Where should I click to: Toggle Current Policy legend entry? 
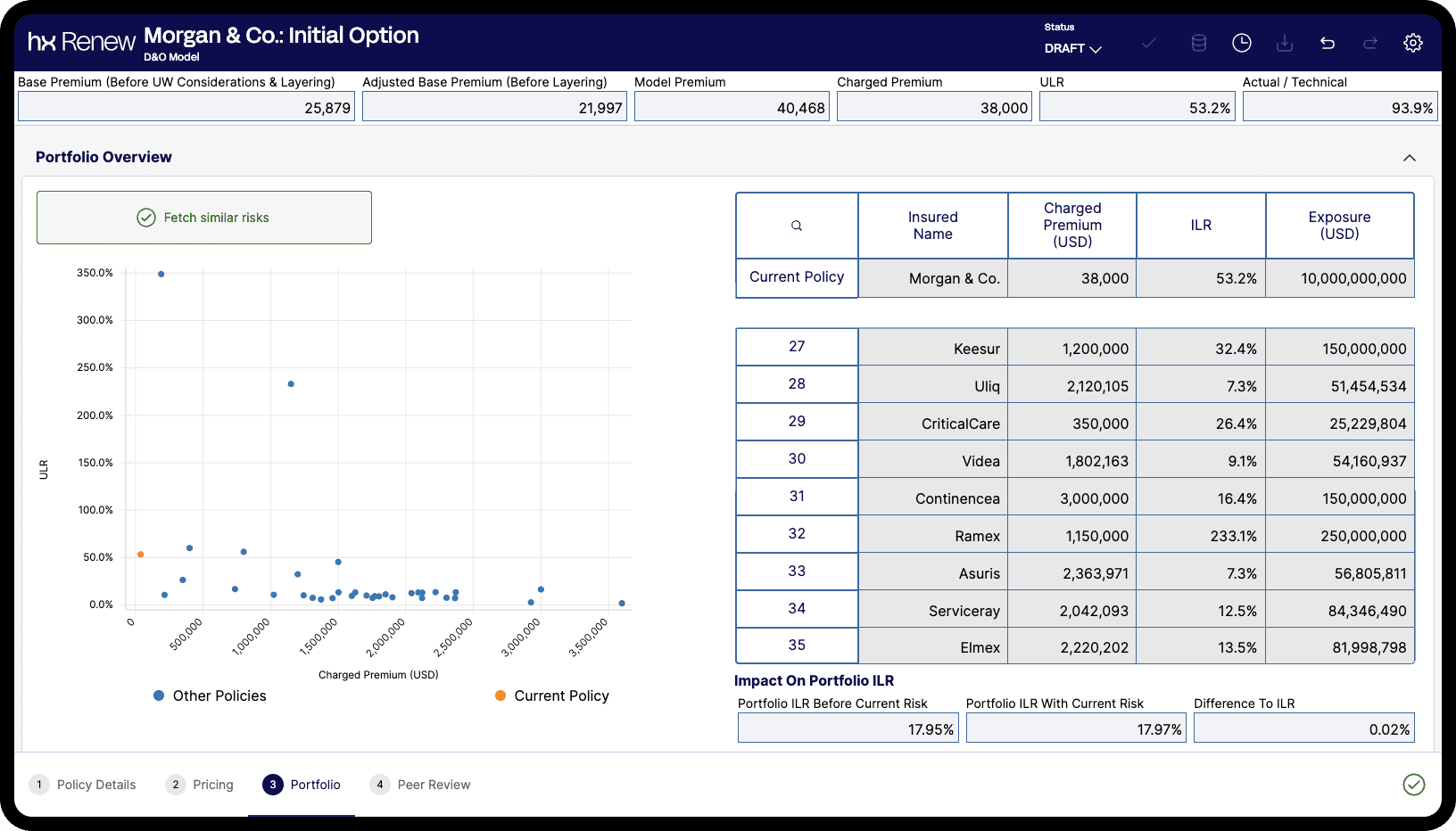(x=552, y=695)
